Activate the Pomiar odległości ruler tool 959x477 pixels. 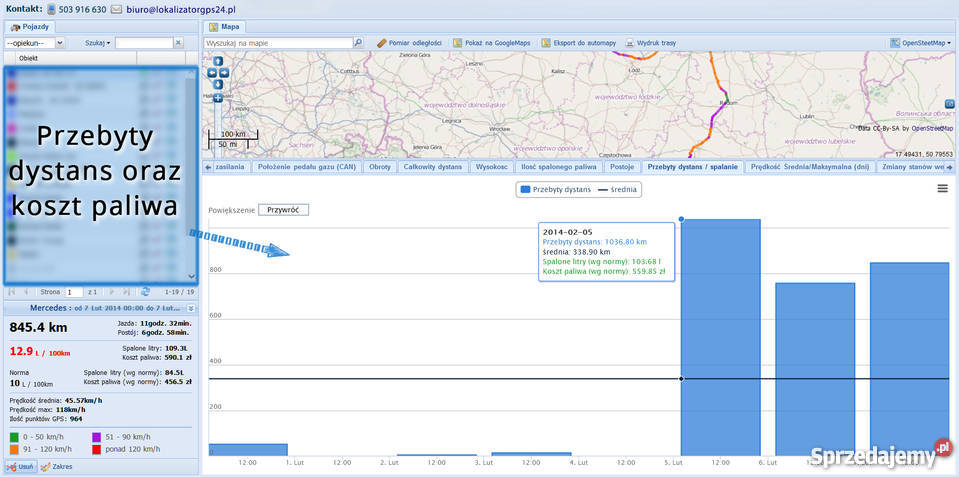[409, 43]
